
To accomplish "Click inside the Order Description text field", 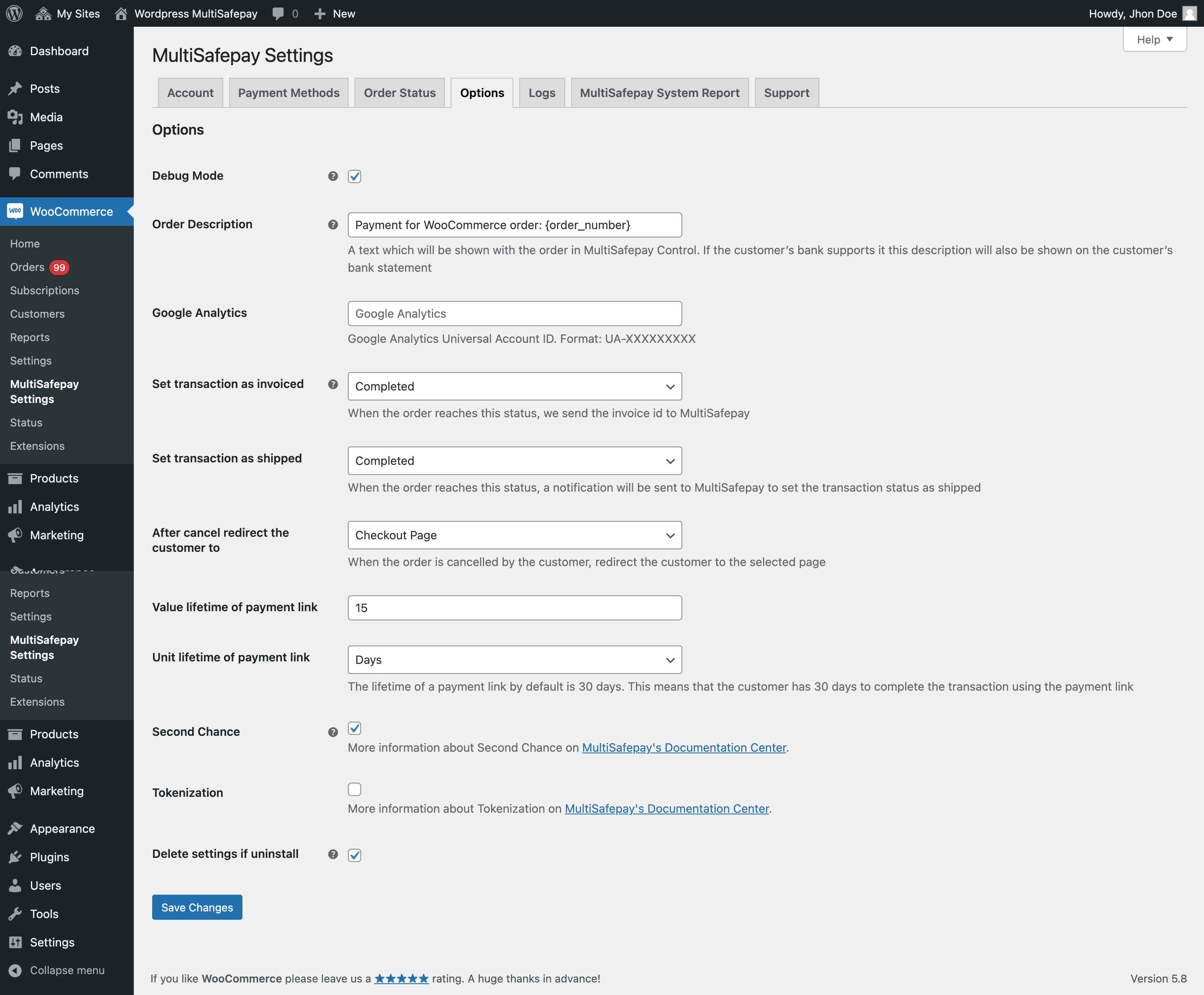I will tap(515, 225).
